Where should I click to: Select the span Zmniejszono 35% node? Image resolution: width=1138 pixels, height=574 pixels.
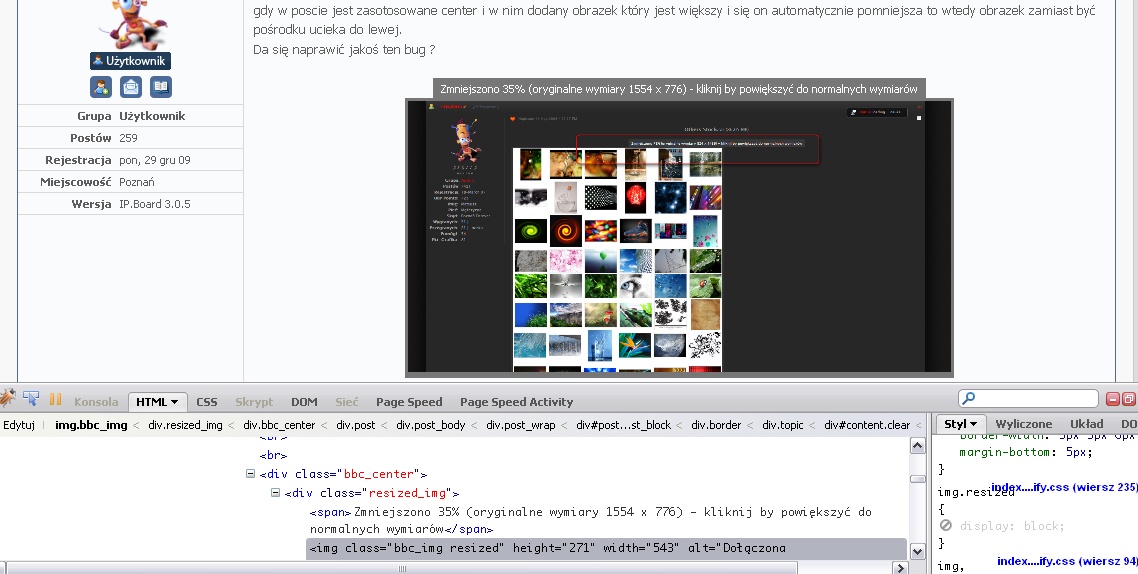pyautogui.click(x=591, y=520)
